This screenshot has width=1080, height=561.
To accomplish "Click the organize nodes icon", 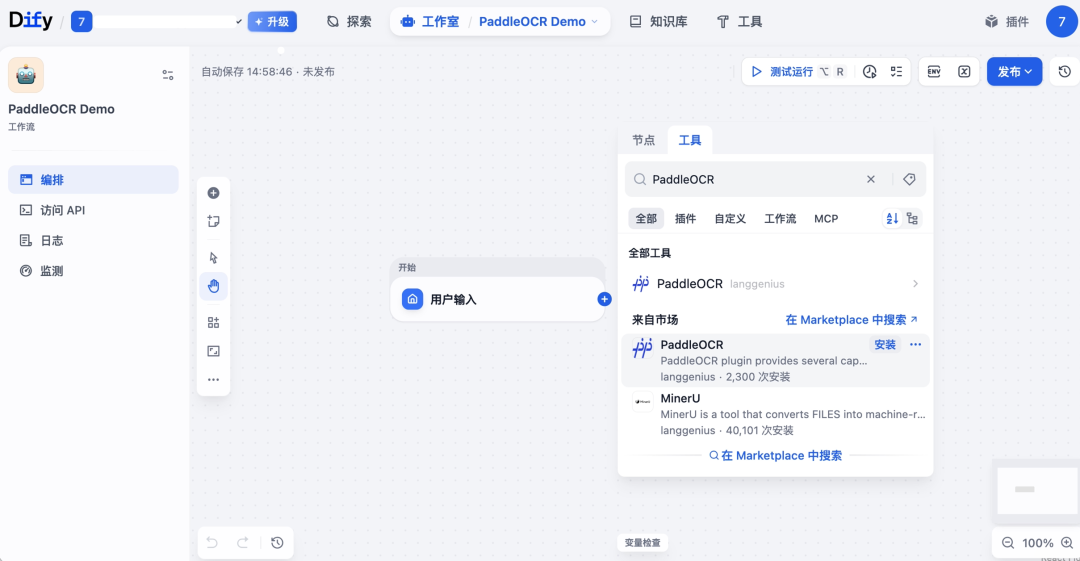I will coord(214,323).
